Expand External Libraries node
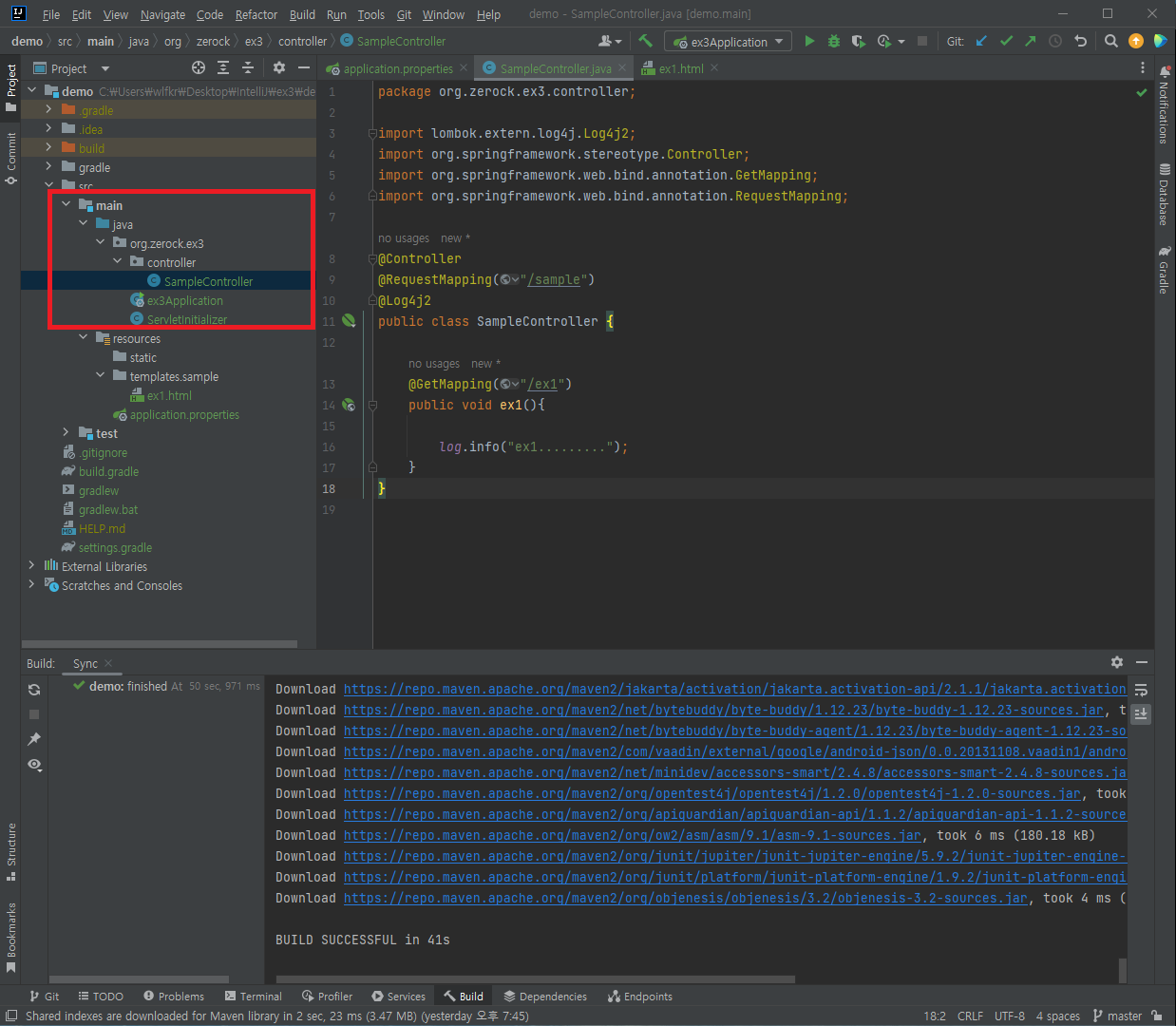The height and width of the screenshot is (1026, 1176). click(x=31, y=566)
